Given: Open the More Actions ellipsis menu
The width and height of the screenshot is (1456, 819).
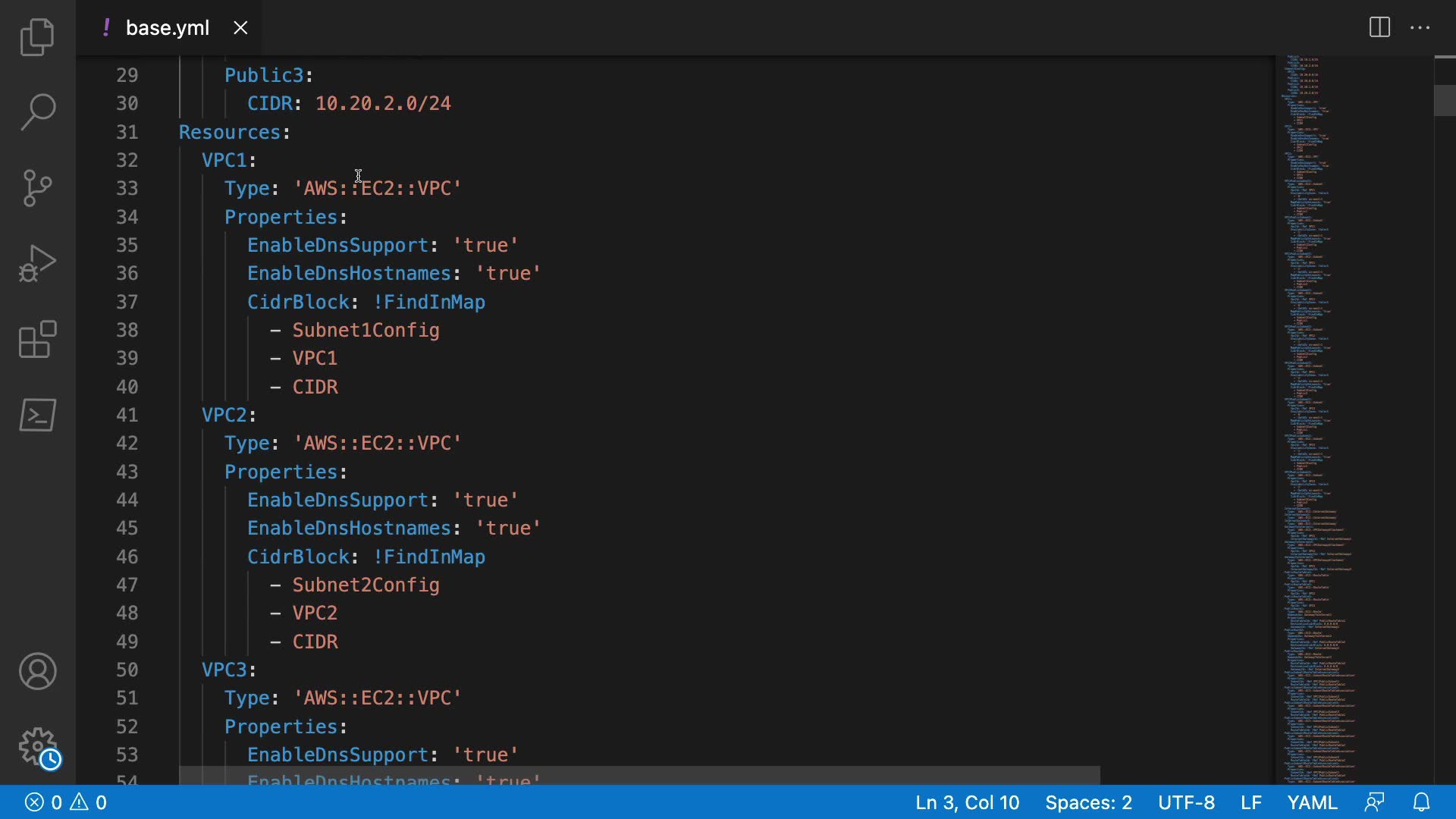Looking at the screenshot, I should 1420,28.
